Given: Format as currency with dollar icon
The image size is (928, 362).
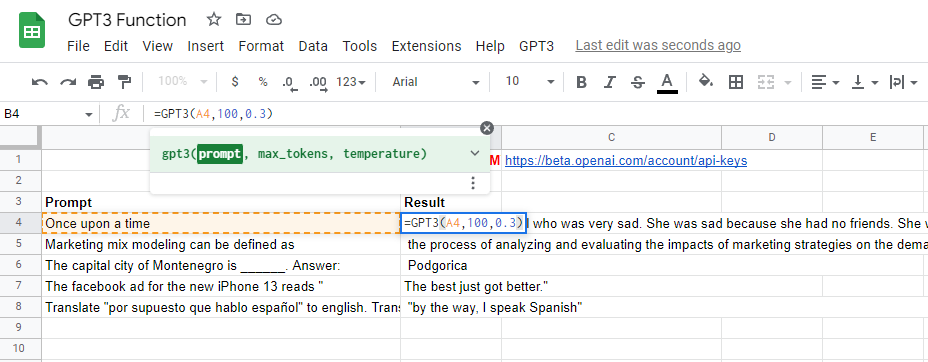Looking at the screenshot, I should 235,82.
